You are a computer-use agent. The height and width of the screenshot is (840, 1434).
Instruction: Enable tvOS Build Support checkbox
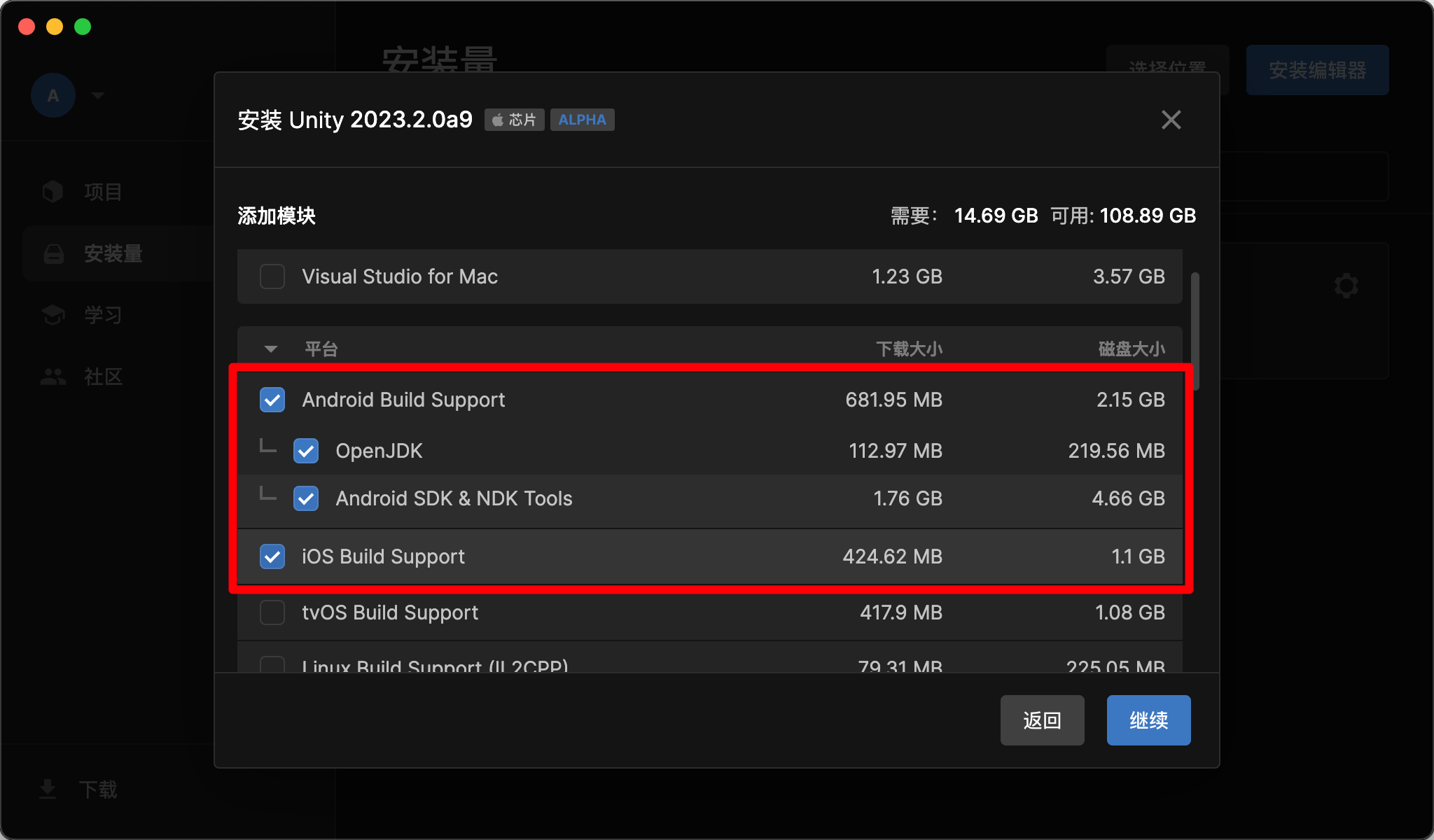tap(272, 612)
